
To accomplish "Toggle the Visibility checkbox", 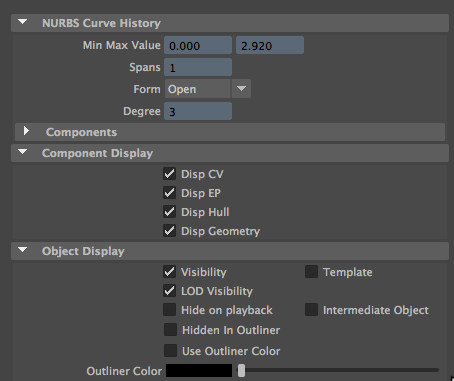I will [x=169, y=272].
